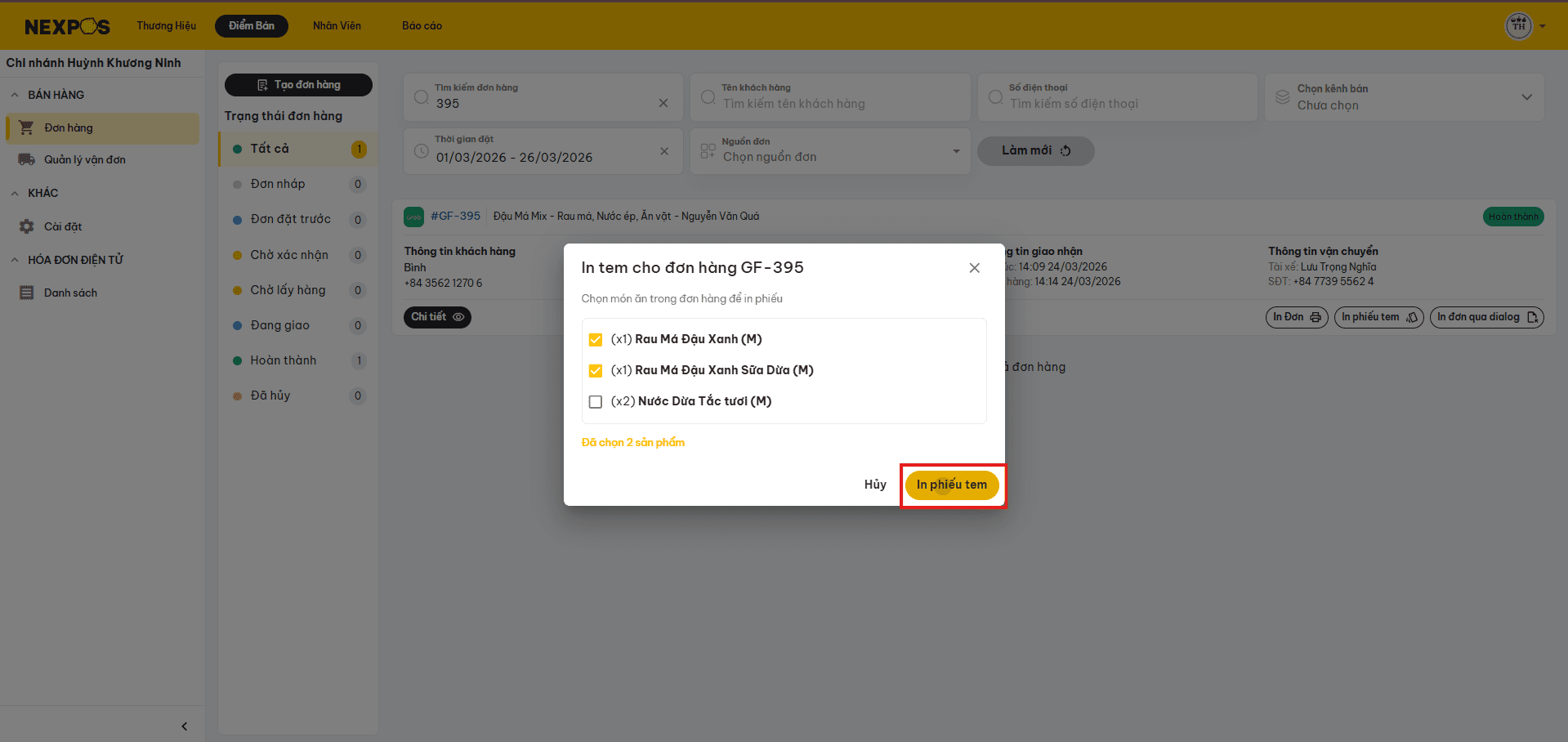This screenshot has height=742, width=1568.
Task: Click the clock icon in Thời gian đặt
Action: click(422, 151)
